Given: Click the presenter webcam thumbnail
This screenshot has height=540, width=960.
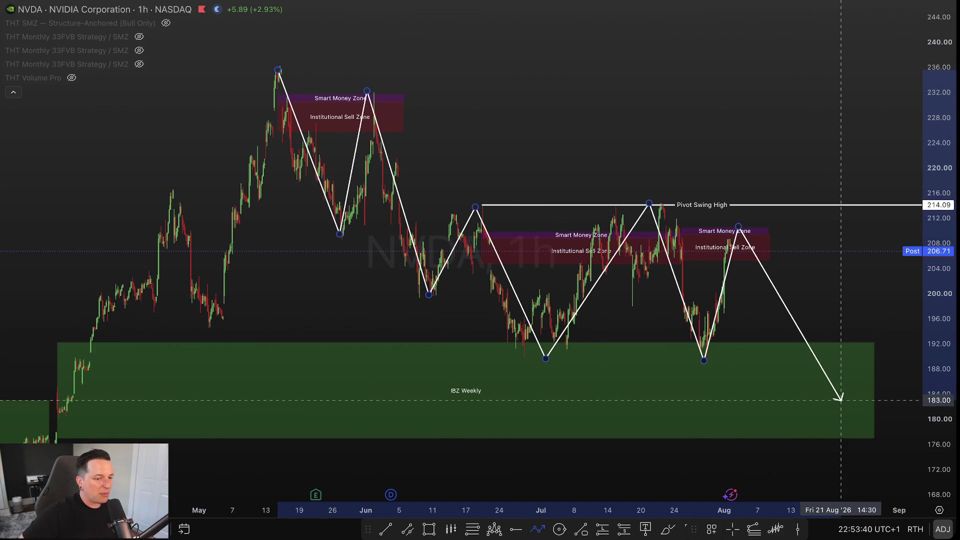Looking at the screenshot, I should point(84,491).
